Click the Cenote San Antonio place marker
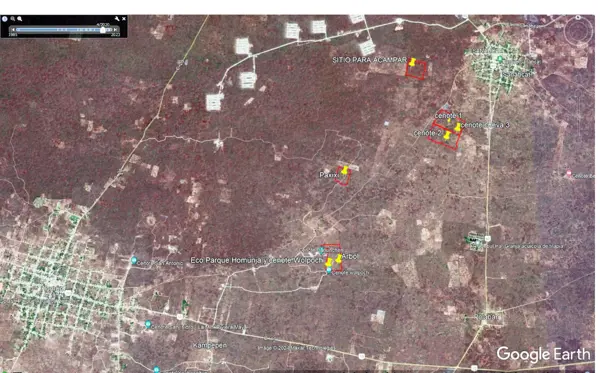The image size is (600, 373). coord(134,261)
